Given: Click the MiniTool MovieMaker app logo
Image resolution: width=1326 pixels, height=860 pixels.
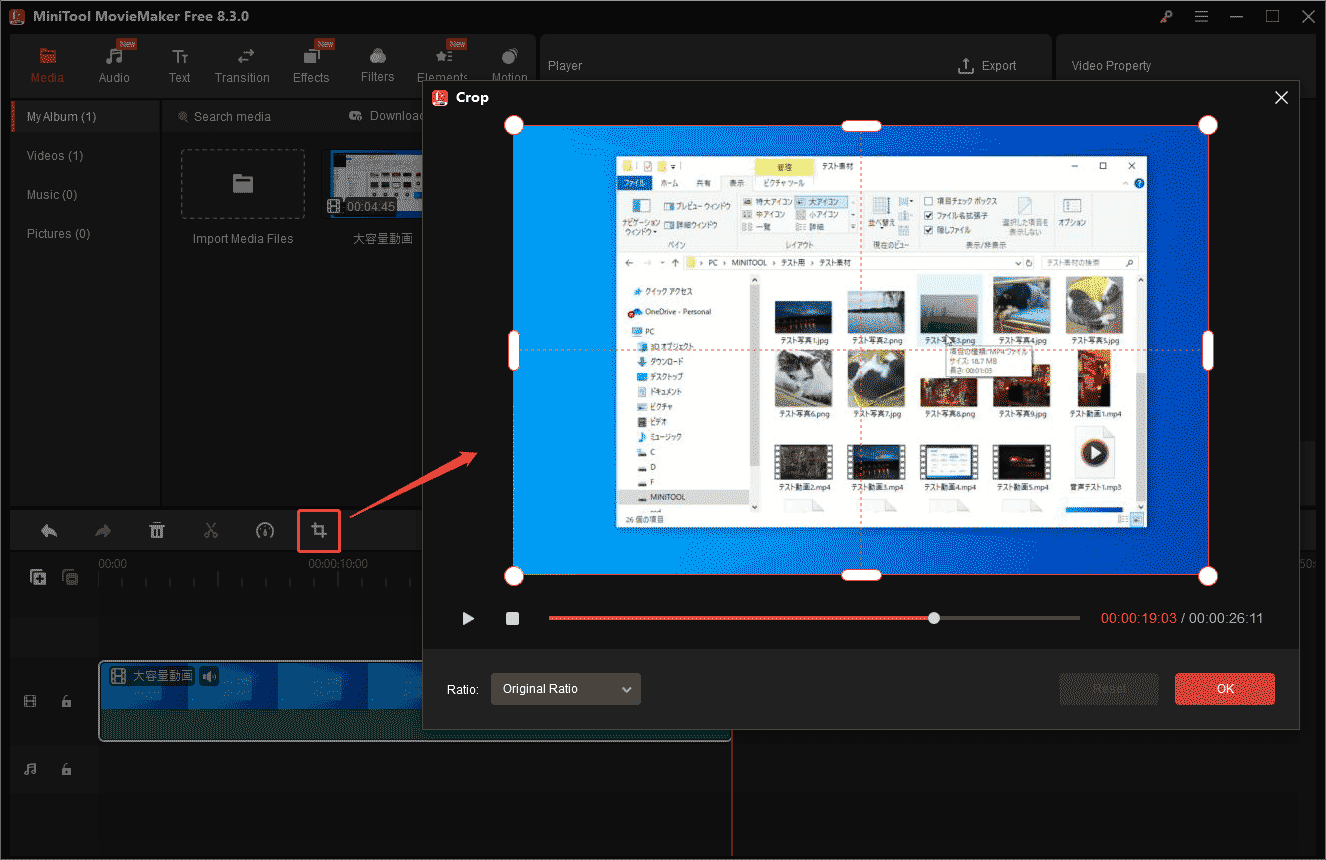Looking at the screenshot, I should pyautogui.click(x=17, y=17).
